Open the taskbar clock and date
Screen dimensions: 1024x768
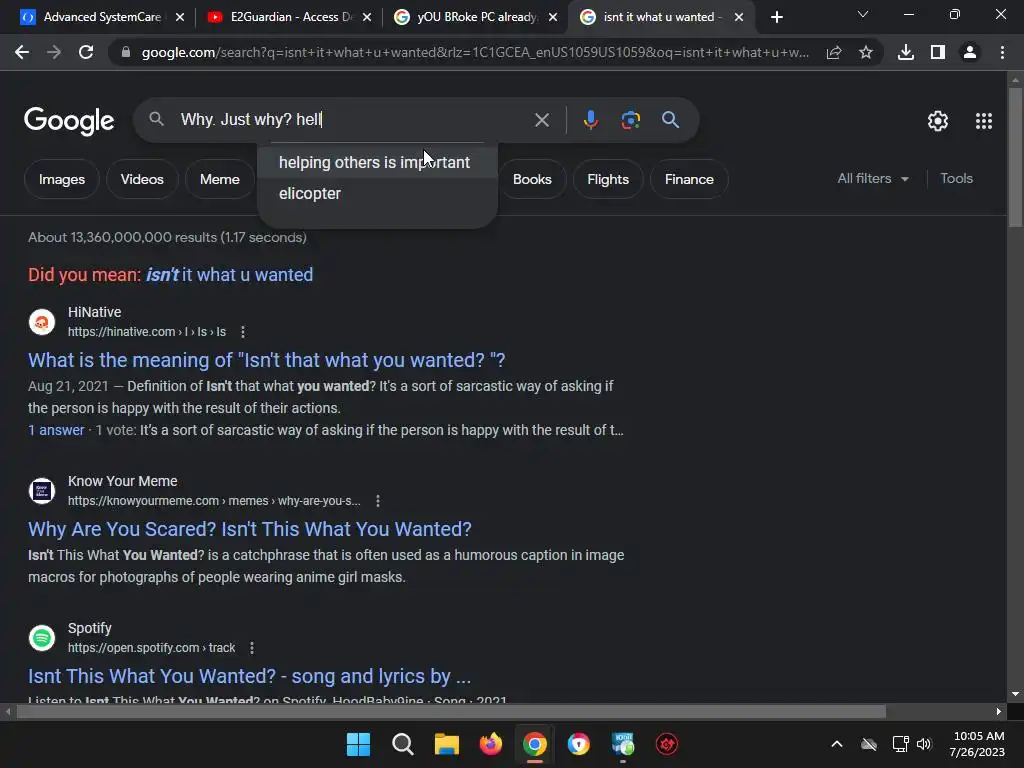(977, 744)
